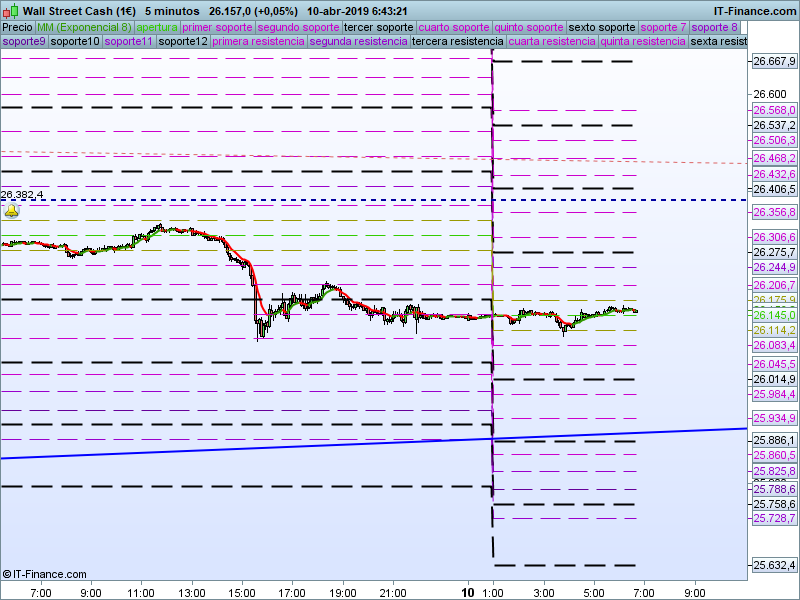Click the 26.306,6 price axis label
Screen dimensions: 800x600
pos(774,237)
